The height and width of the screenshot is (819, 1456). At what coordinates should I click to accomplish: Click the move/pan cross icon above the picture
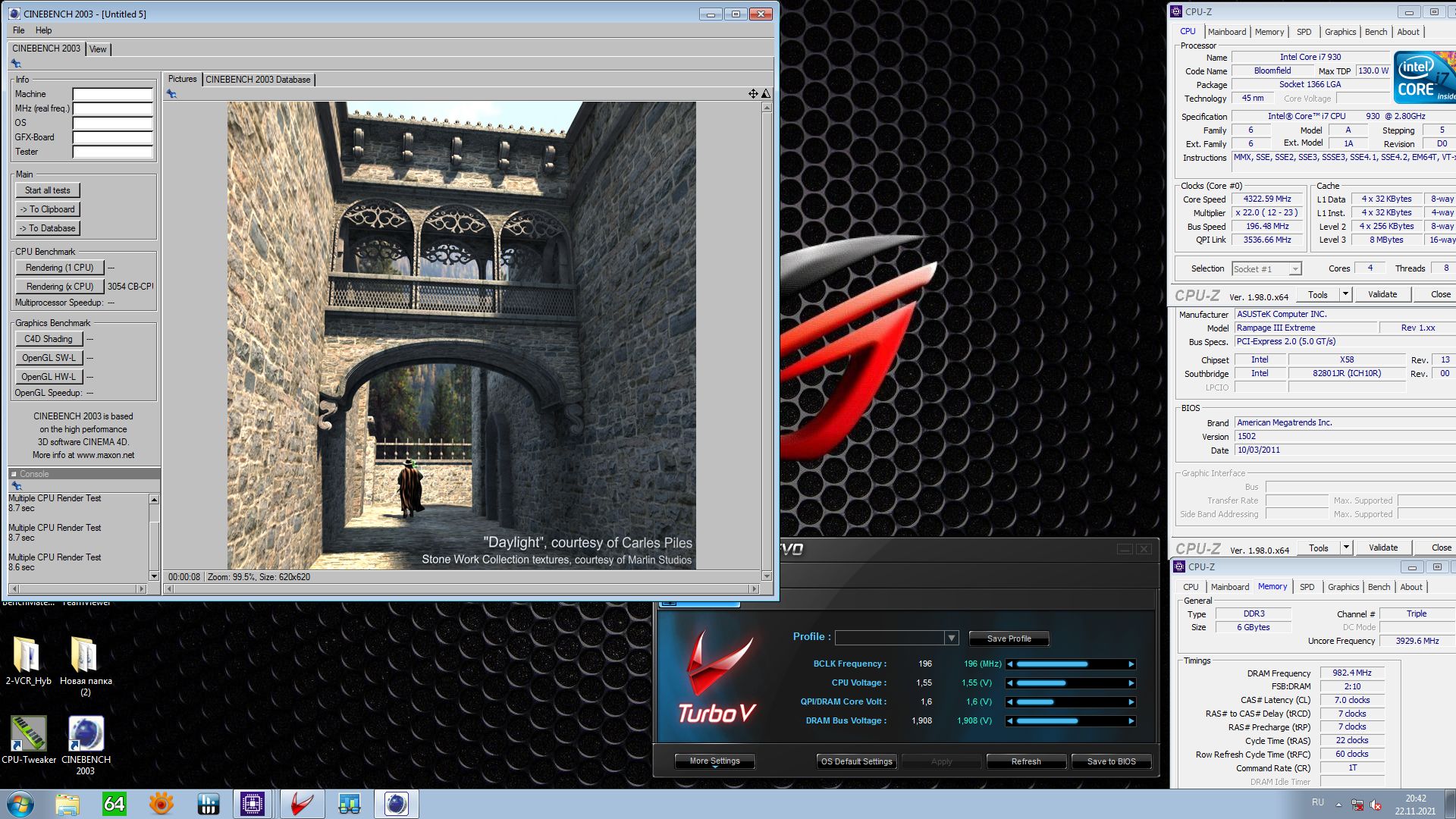point(753,93)
